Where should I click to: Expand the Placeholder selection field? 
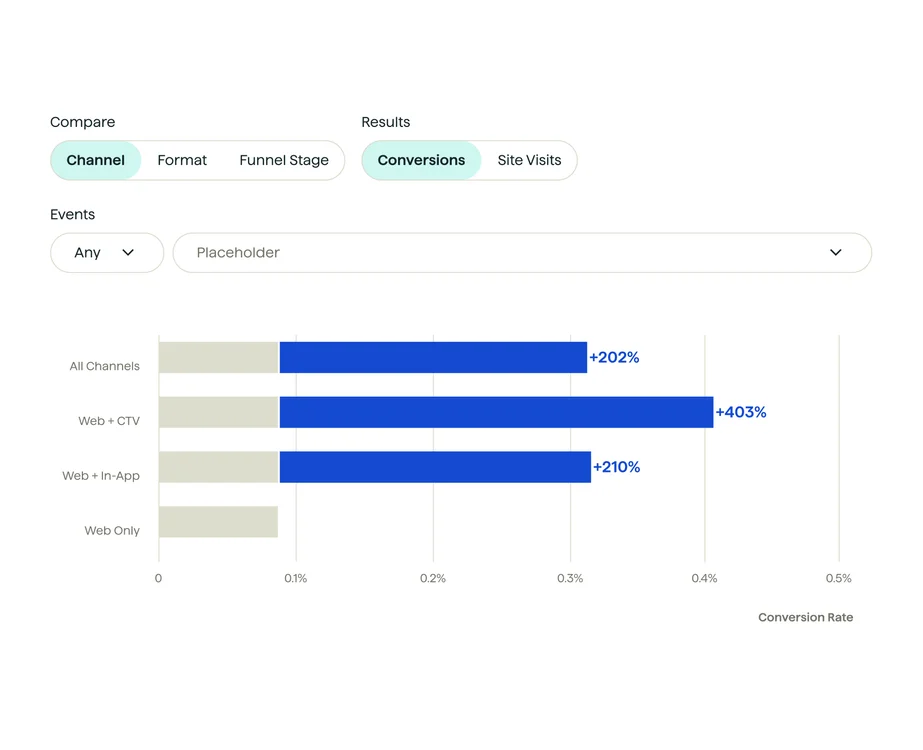tap(522, 252)
